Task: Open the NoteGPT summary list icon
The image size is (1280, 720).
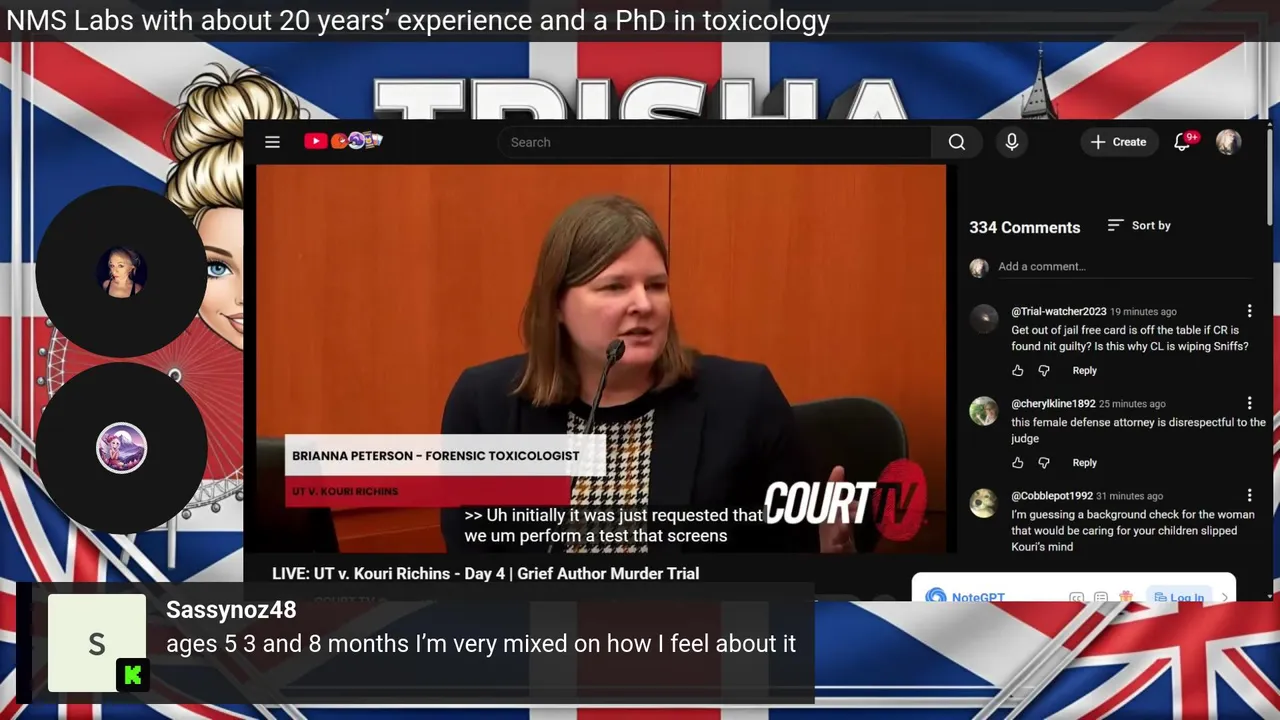Action: click(x=1101, y=597)
